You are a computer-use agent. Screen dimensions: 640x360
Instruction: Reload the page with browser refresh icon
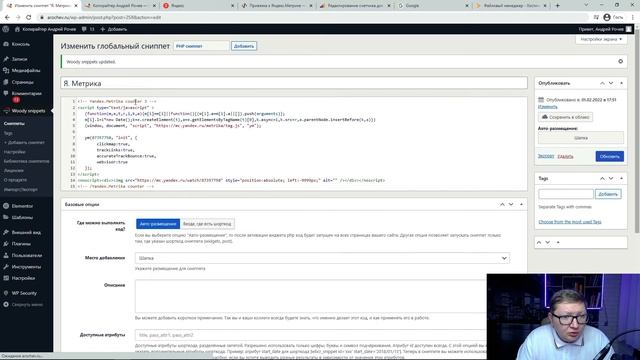coord(29,17)
